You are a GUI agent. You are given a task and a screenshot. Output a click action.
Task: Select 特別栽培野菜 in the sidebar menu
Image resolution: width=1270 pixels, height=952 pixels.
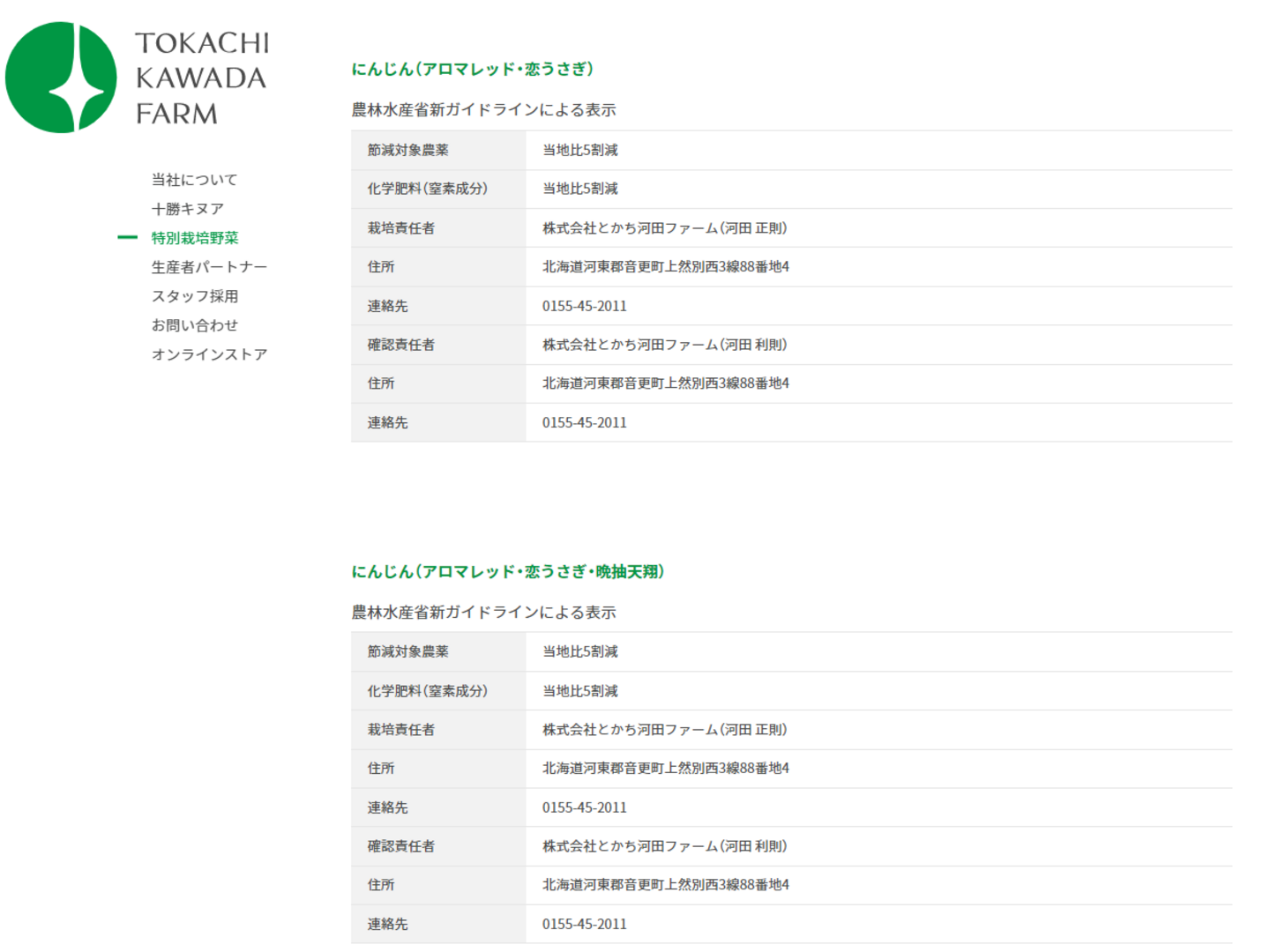click(x=195, y=238)
